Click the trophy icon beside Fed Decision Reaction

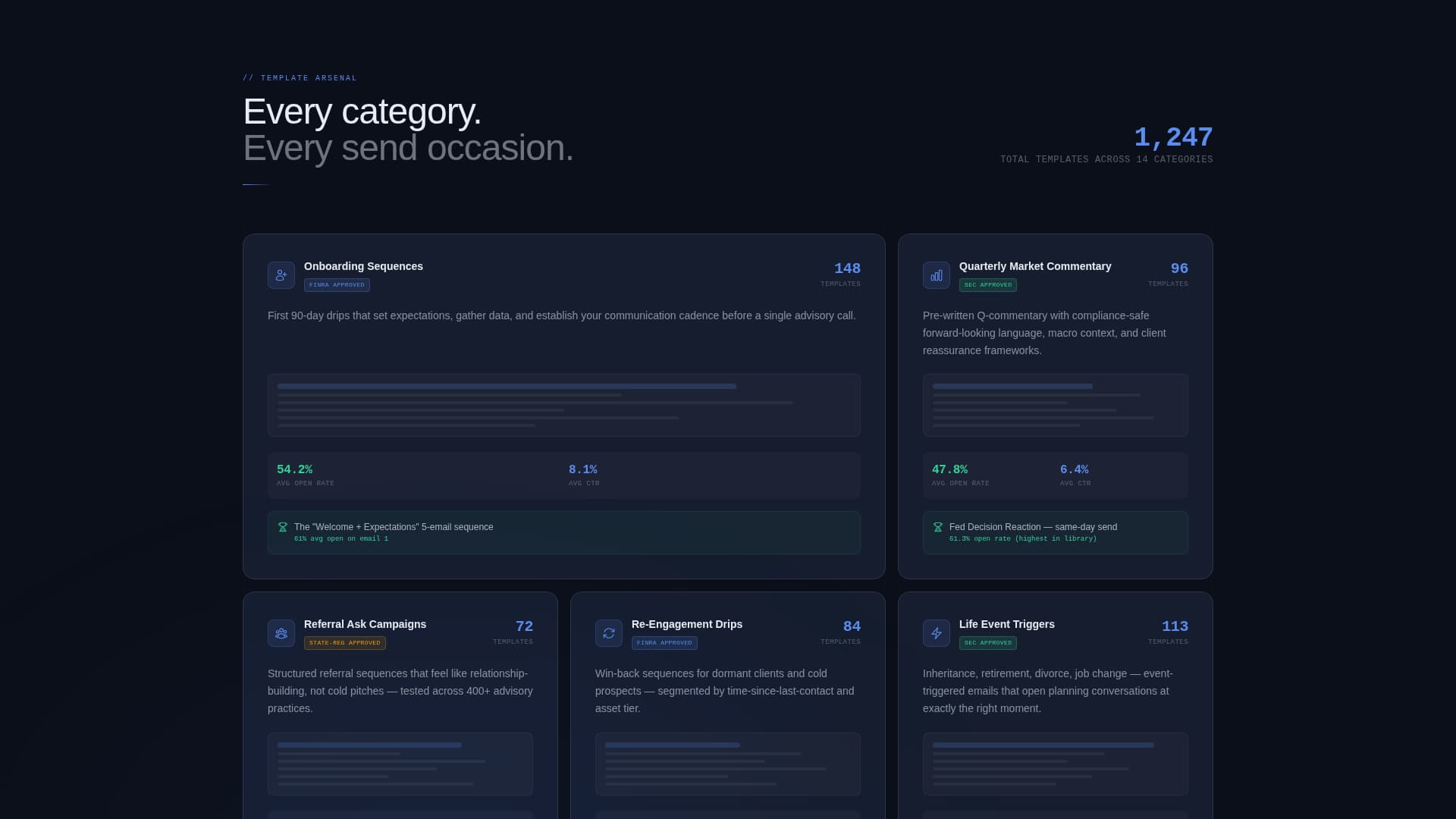pyautogui.click(x=938, y=527)
